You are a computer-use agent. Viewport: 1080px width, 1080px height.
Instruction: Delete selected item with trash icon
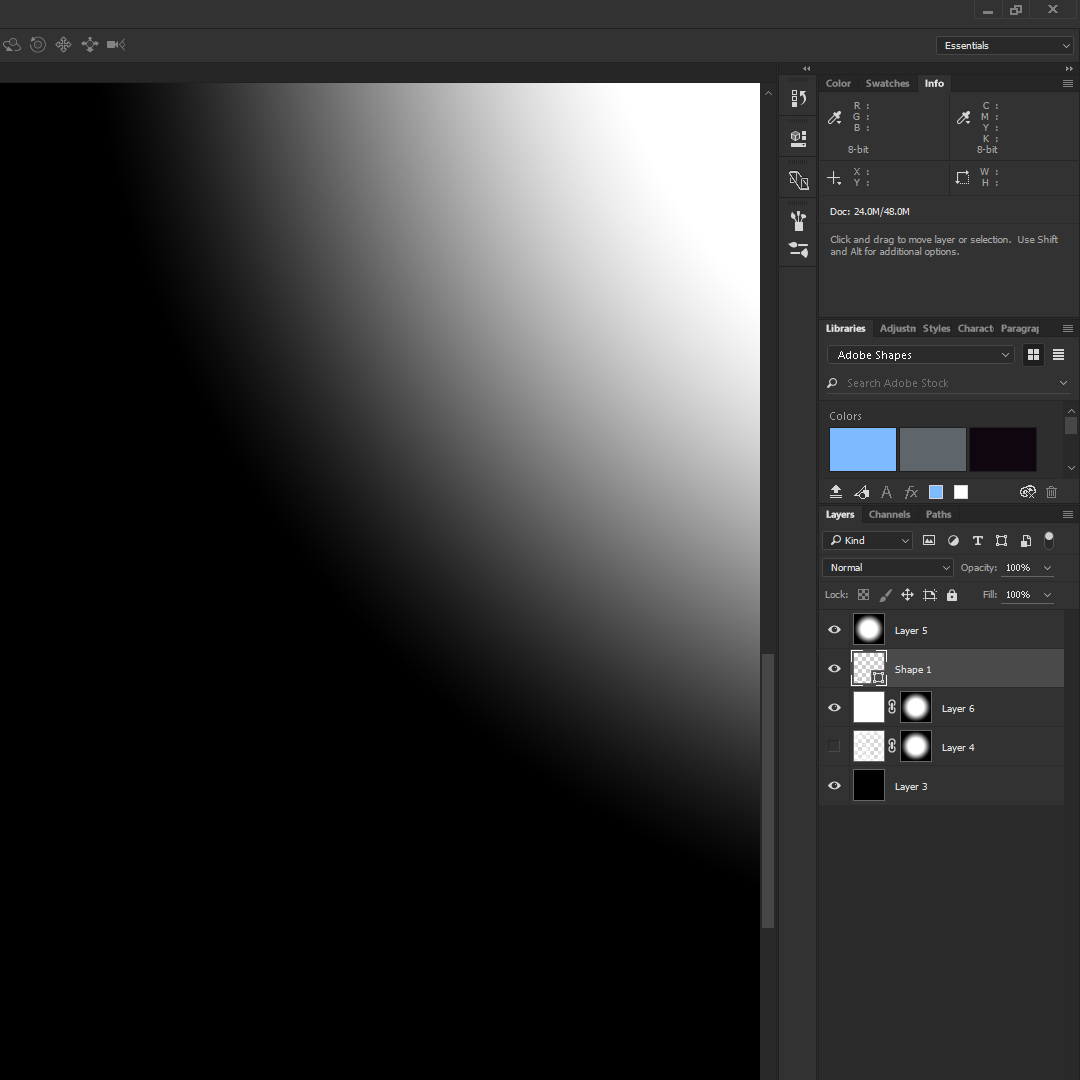[1051, 492]
